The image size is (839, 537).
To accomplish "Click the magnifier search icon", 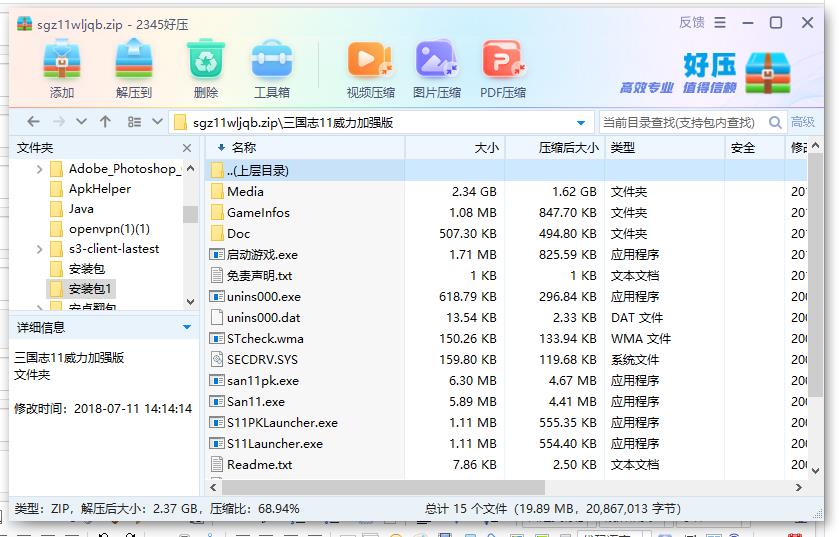I will click(775, 122).
